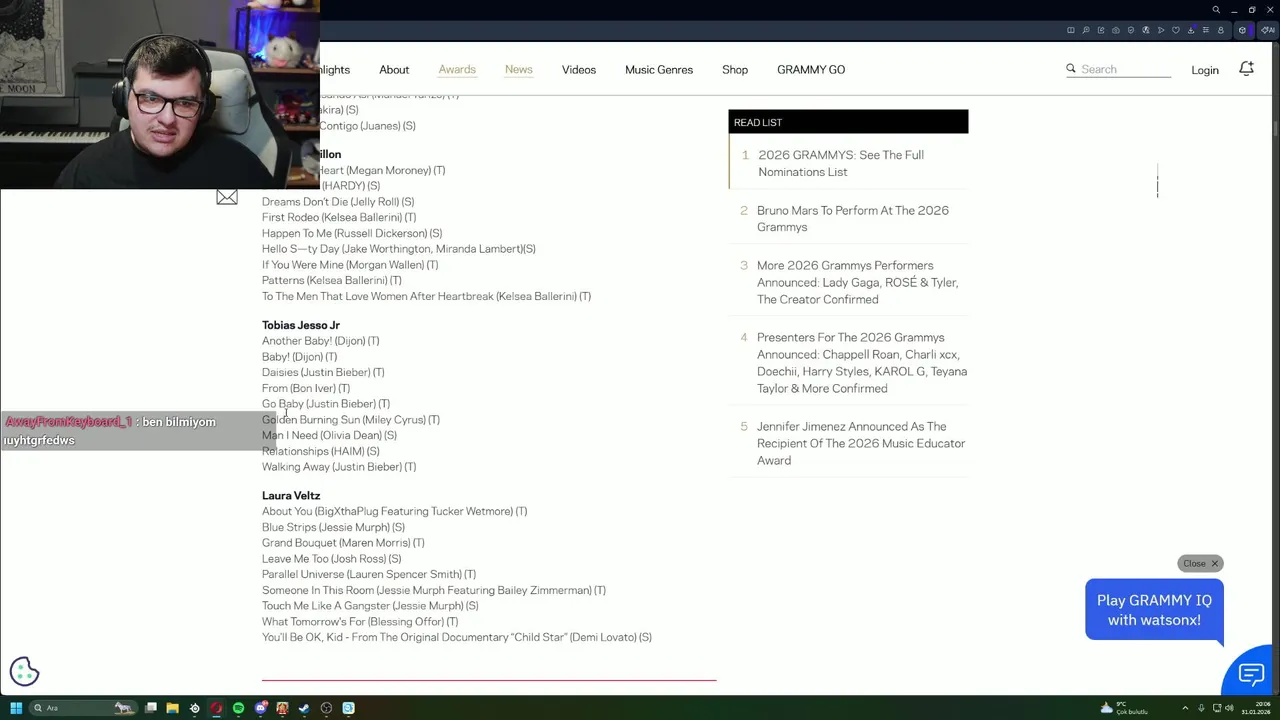Open Task View in the taskbar
The image size is (1280, 720).
coord(151,708)
